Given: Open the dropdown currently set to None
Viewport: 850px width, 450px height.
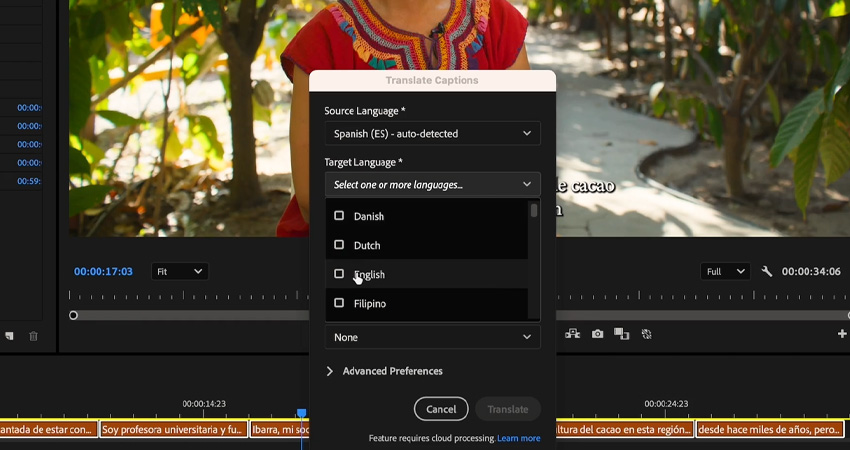Looking at the screenshot, I should point(432,337).
